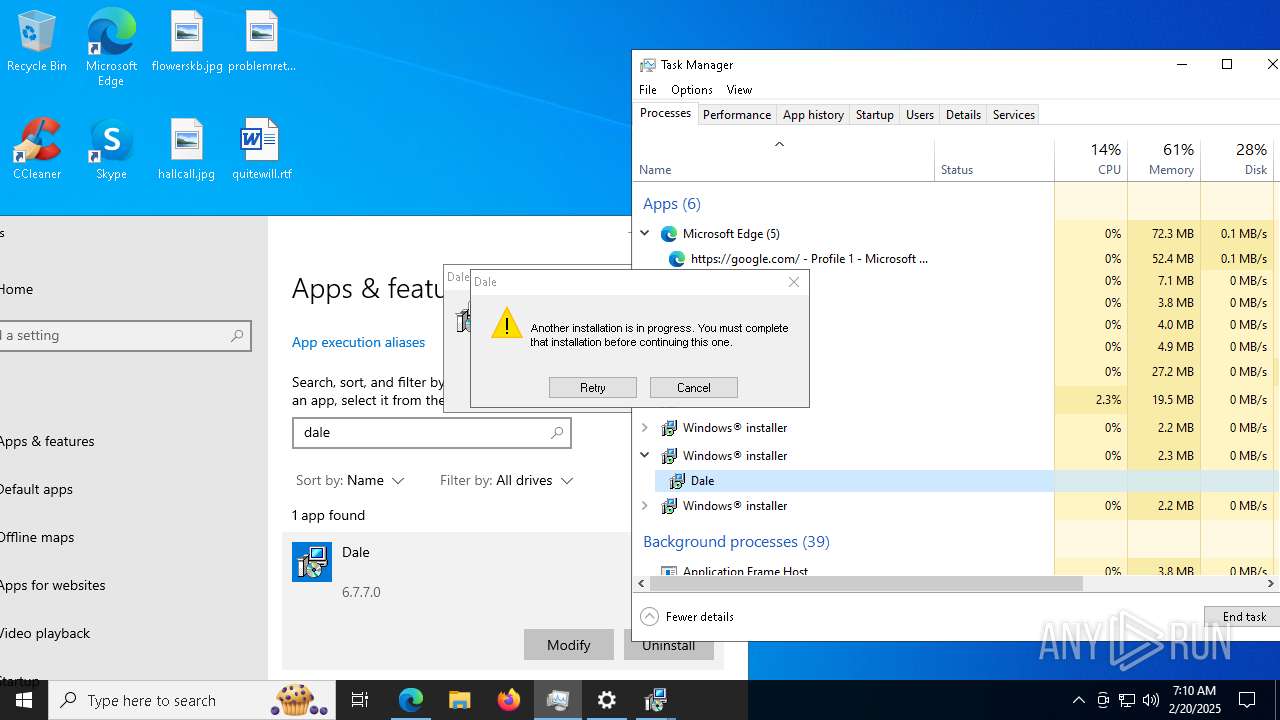Switch to Settings gear taskbar button
Viewport: 1280px width, 720px height.
607,700
